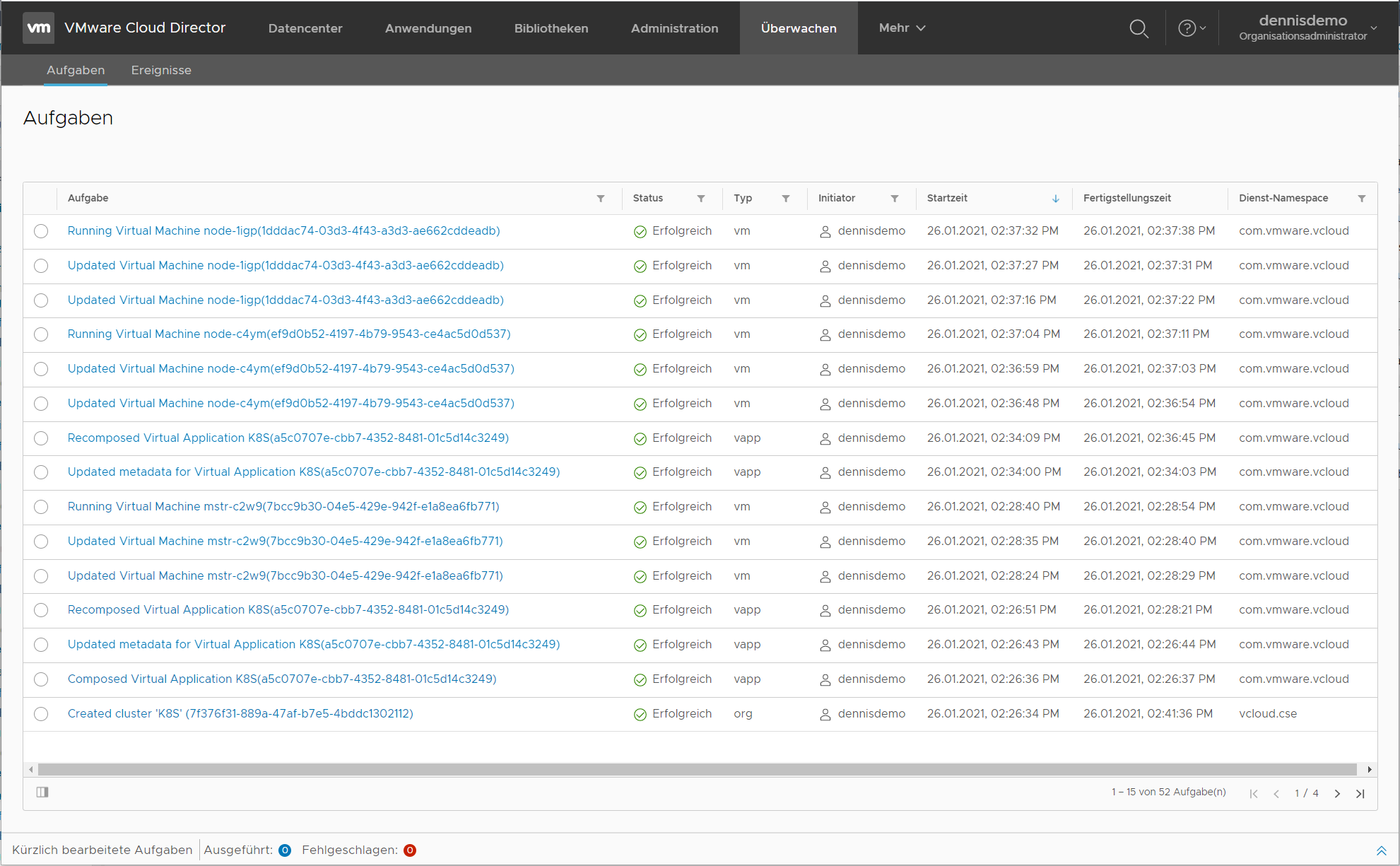
Task: Filter the Aufgabe column
Action: [601, 199]
